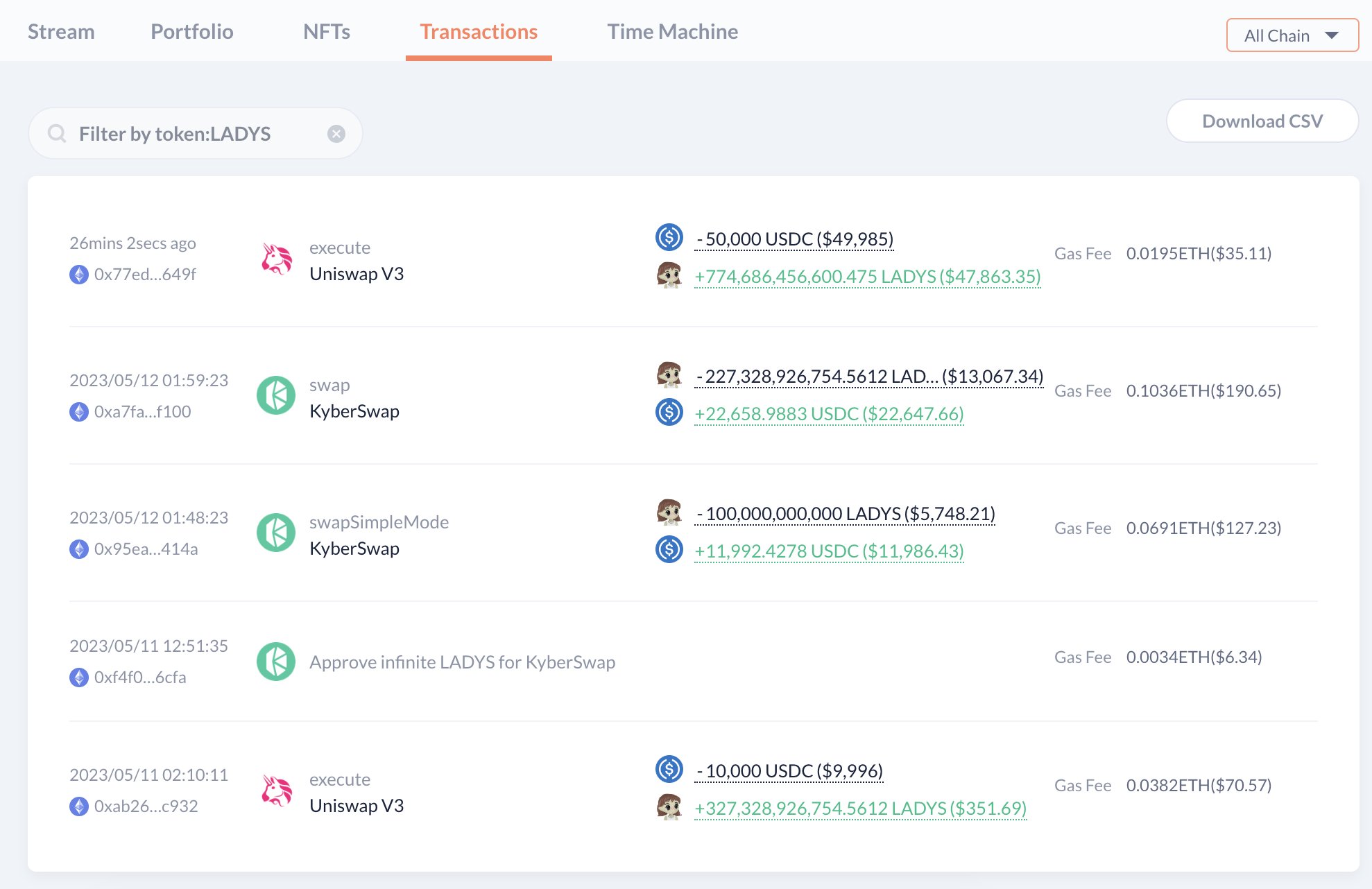Click the Uniswap unicorn icon in bottom transaction
This screenshot has height=889, width=1372.
(276, 791)
